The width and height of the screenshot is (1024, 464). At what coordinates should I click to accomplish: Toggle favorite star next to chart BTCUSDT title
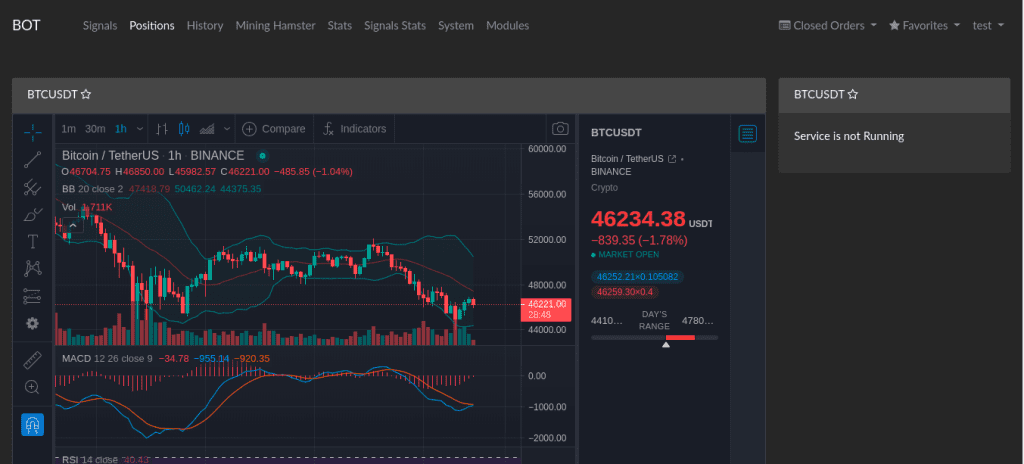(x=86, y=94)
